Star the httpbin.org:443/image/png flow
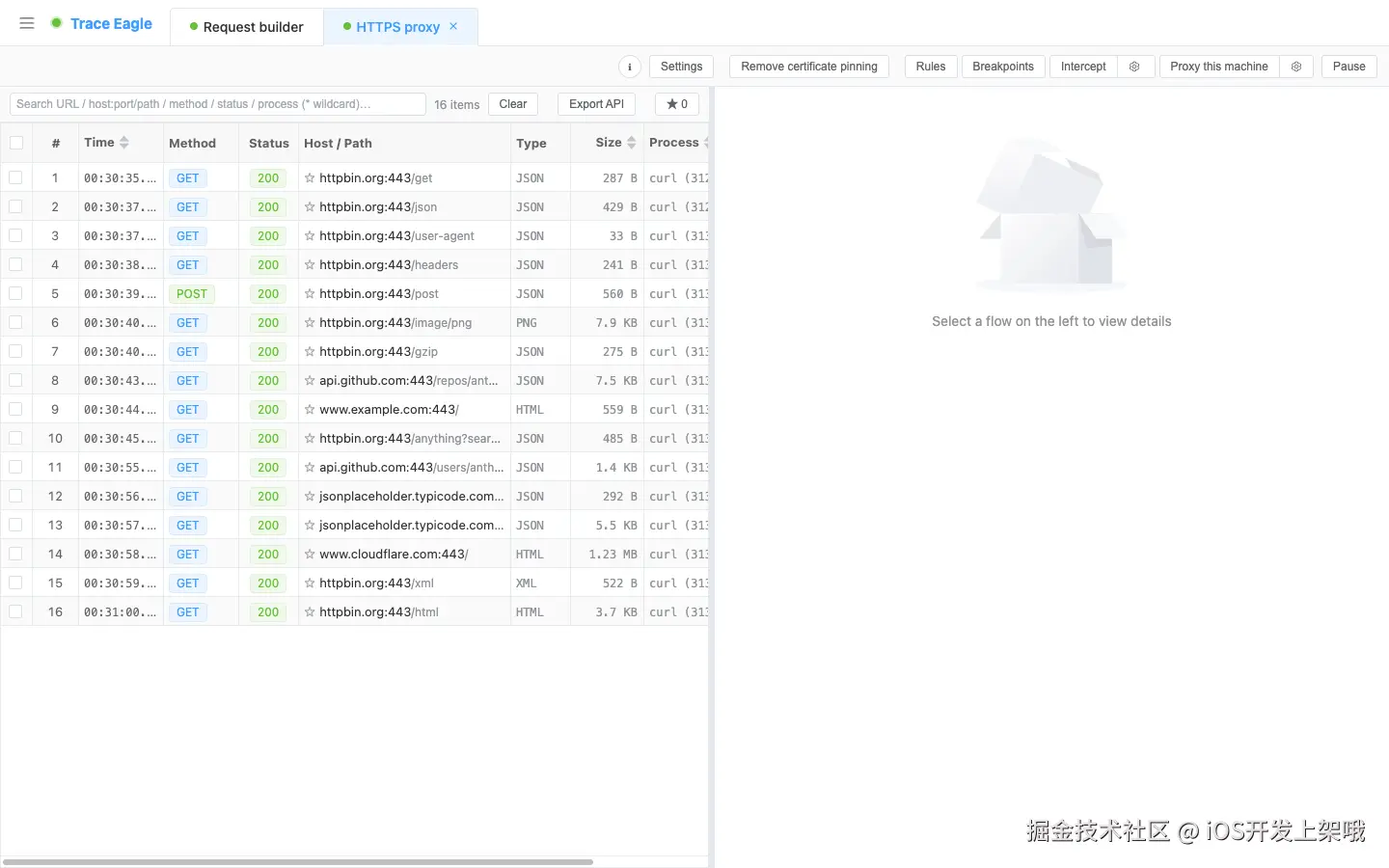The width and height of the screenshot is (1389, 868). pyautogui.click(x=310, y=322)
